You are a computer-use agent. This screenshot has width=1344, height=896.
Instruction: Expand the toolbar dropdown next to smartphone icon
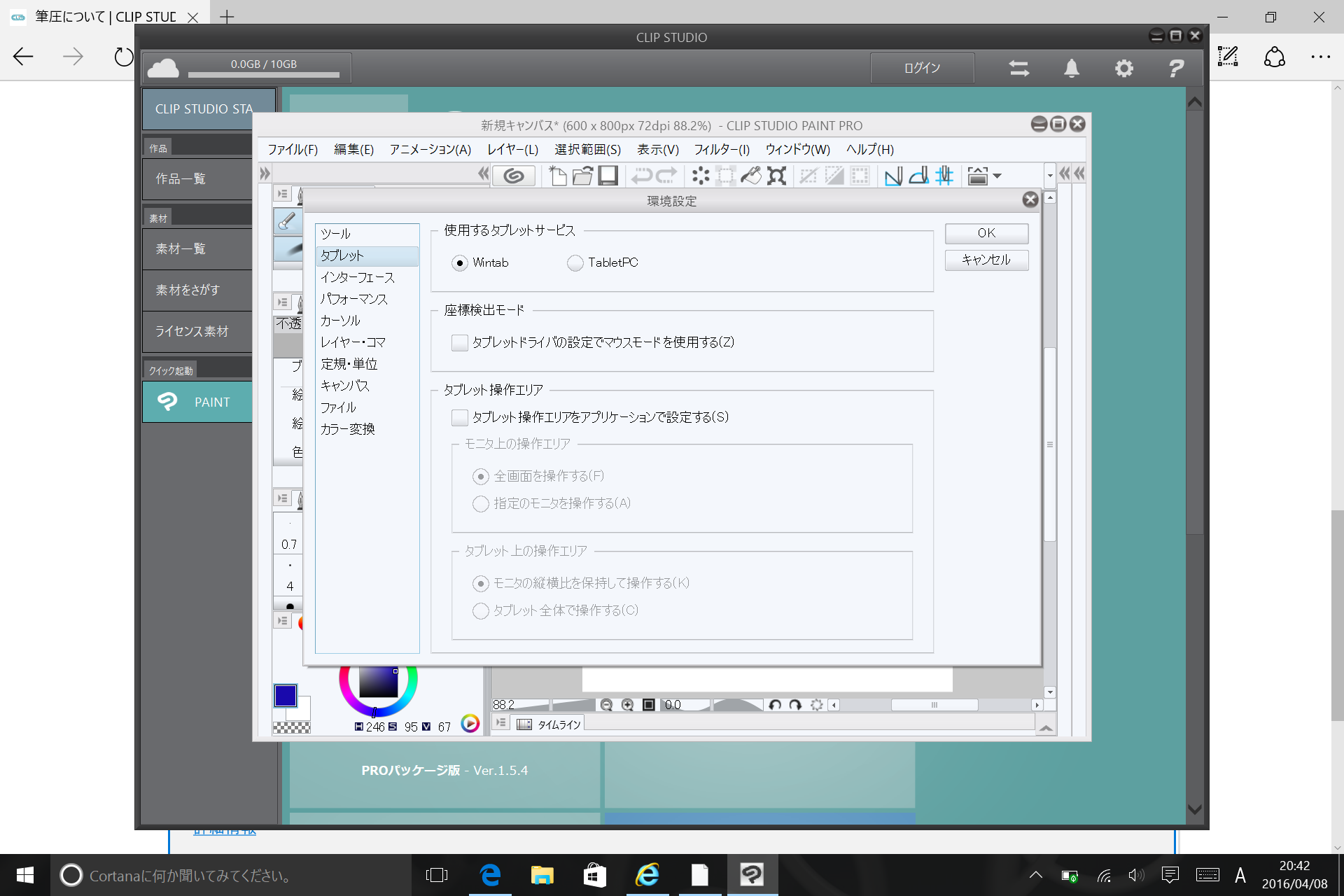click(997, 176)
